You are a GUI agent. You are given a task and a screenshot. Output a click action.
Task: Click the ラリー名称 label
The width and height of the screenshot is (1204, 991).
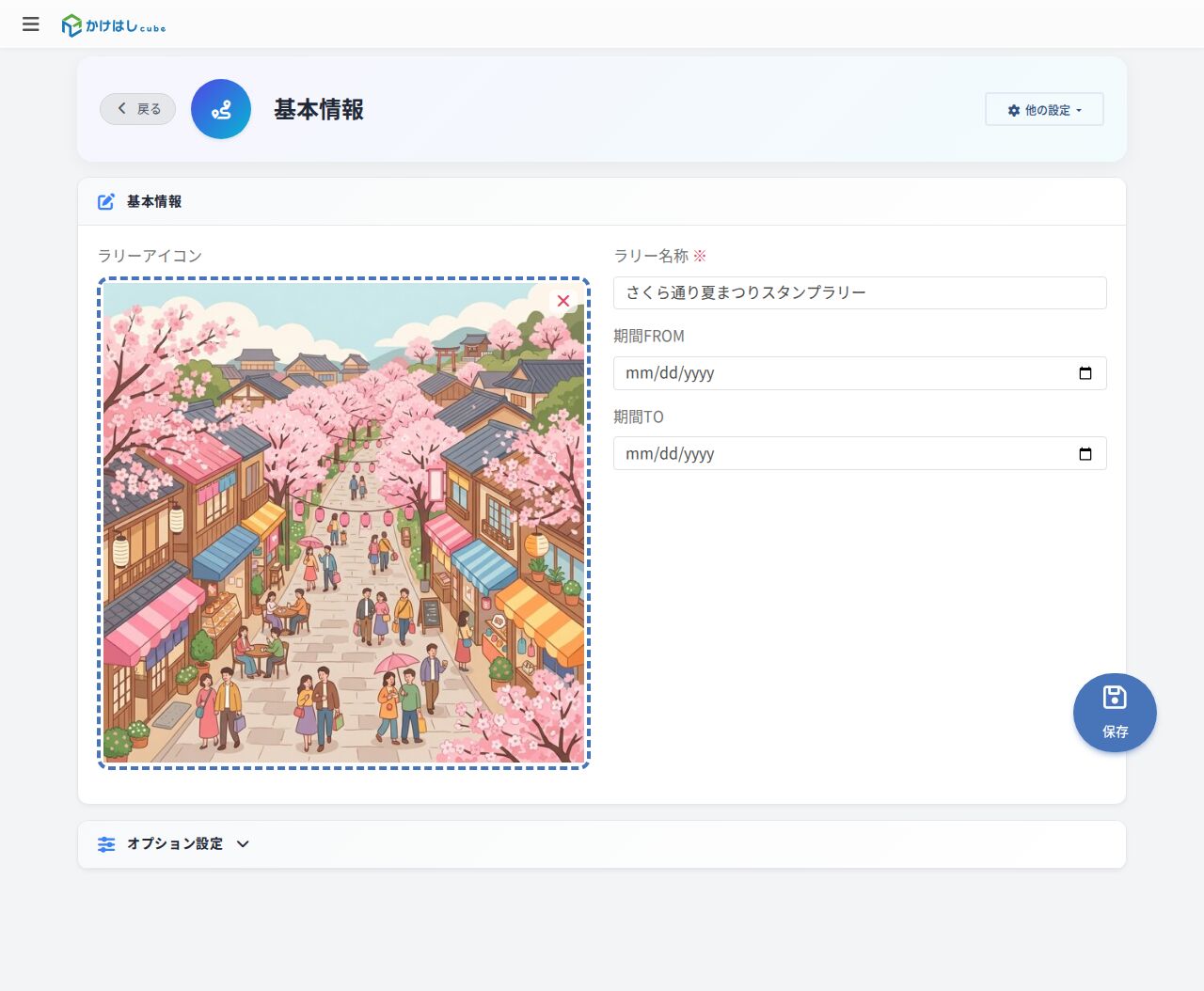click(651, 256)
